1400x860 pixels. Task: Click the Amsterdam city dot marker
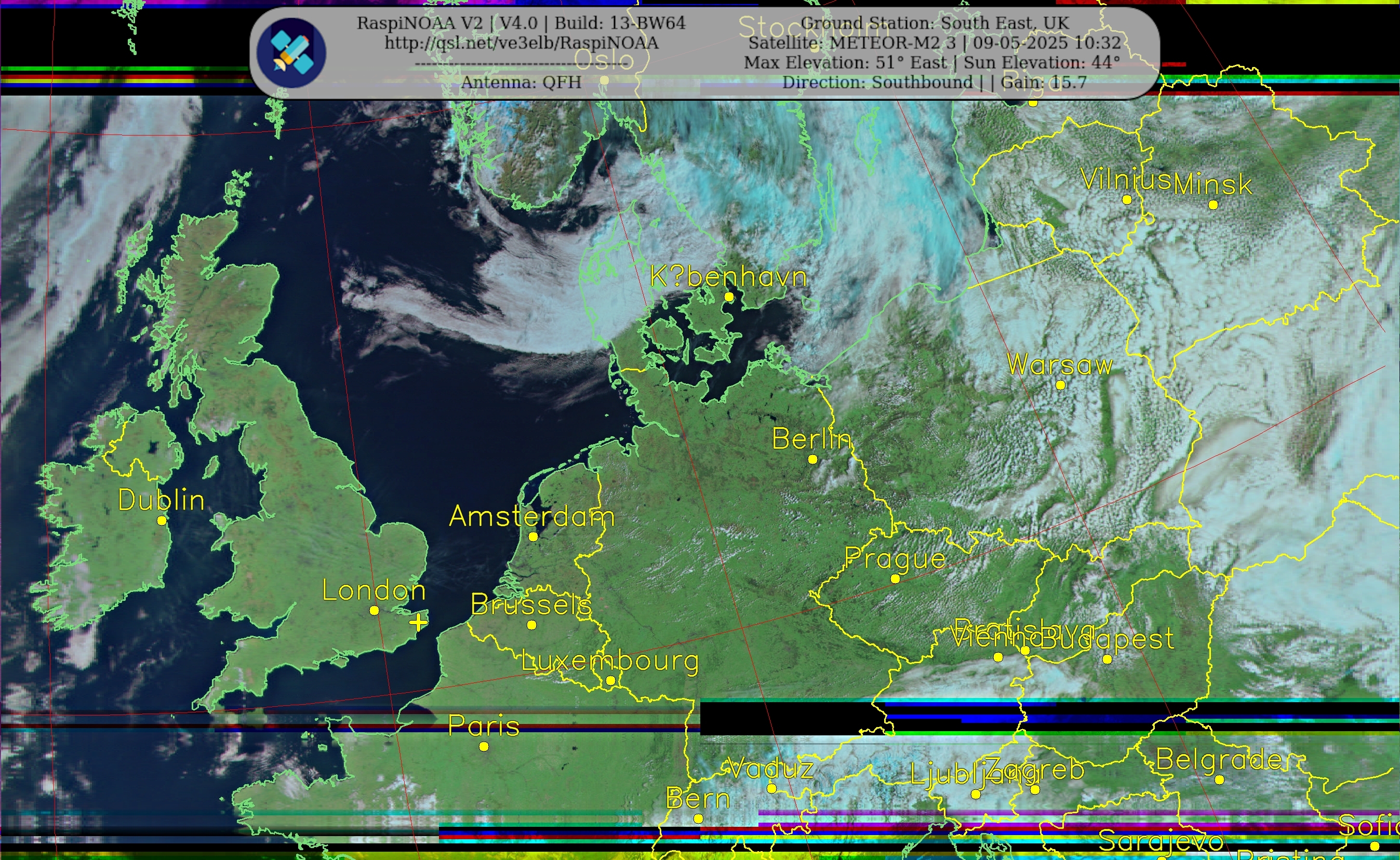[533, 536]
